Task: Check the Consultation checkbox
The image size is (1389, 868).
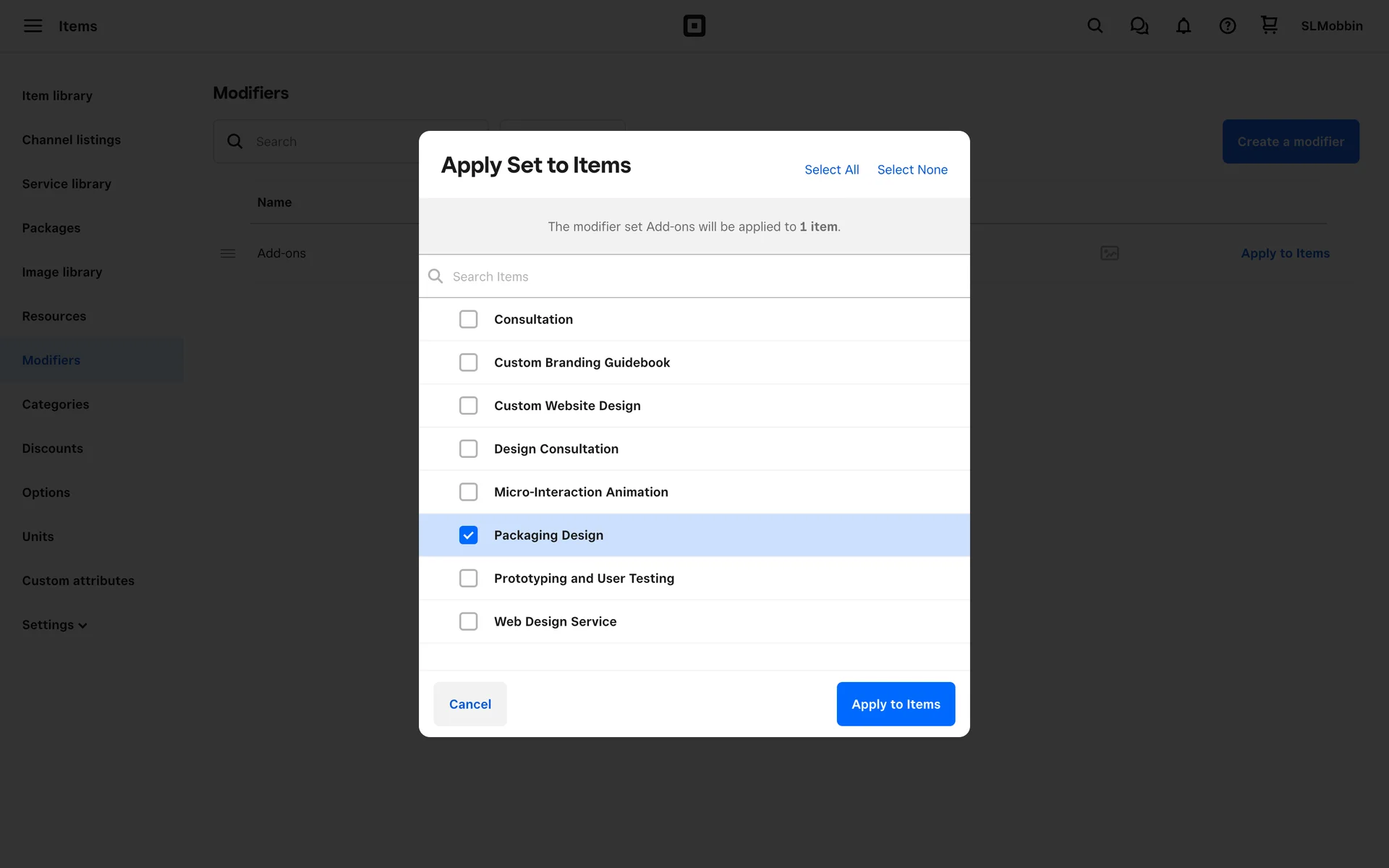Action: pyautogui.click(x=468, y=319)
